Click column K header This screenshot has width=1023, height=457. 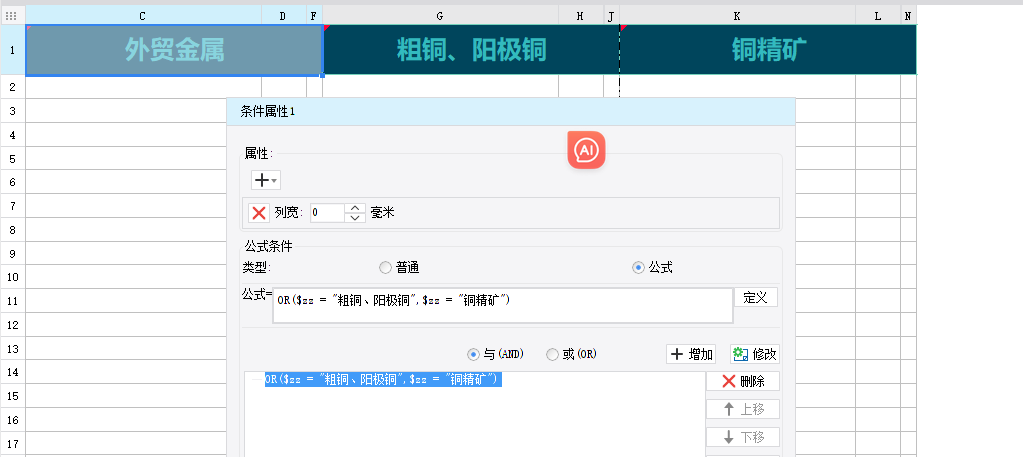pos(737,16)
